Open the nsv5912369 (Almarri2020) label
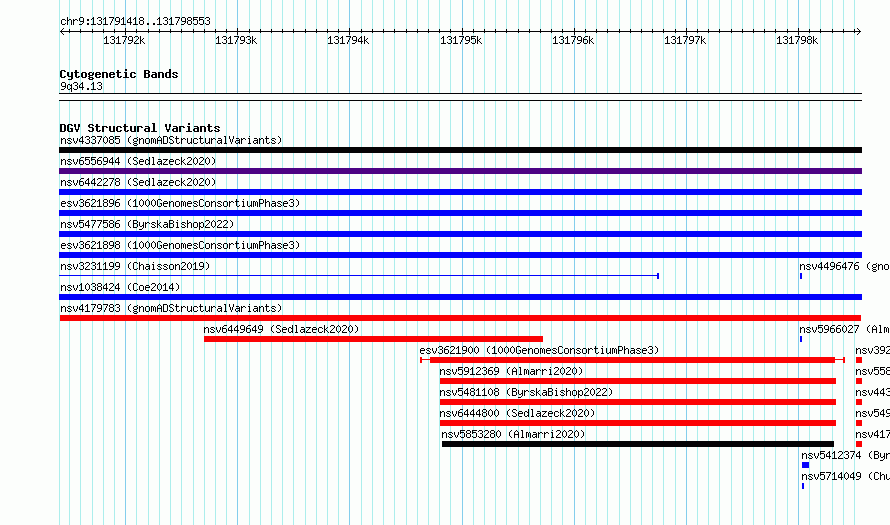The height and width of the screenshot is (525, 890). [511, 371]
